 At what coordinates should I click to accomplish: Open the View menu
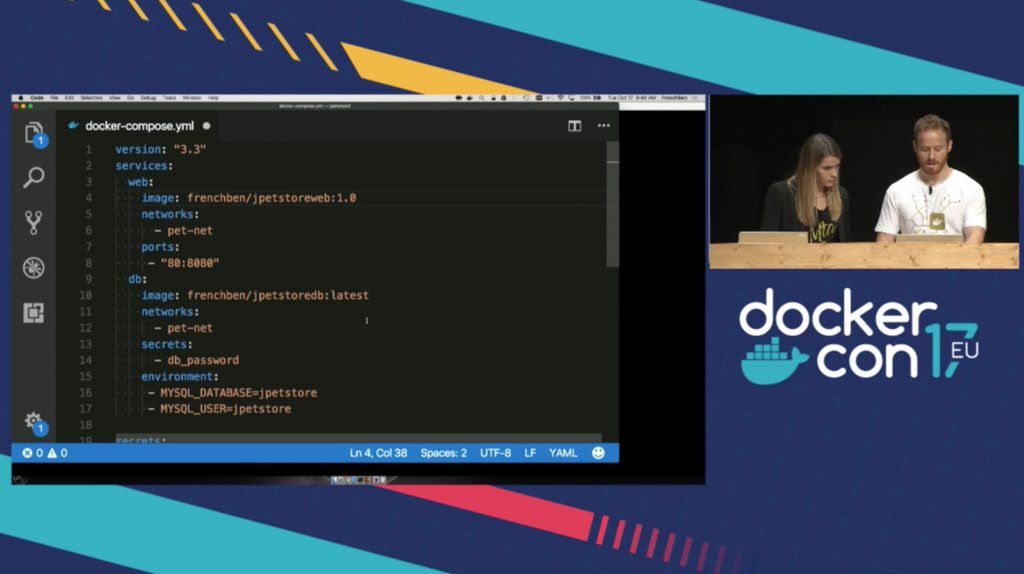click(x=115, y=98)
